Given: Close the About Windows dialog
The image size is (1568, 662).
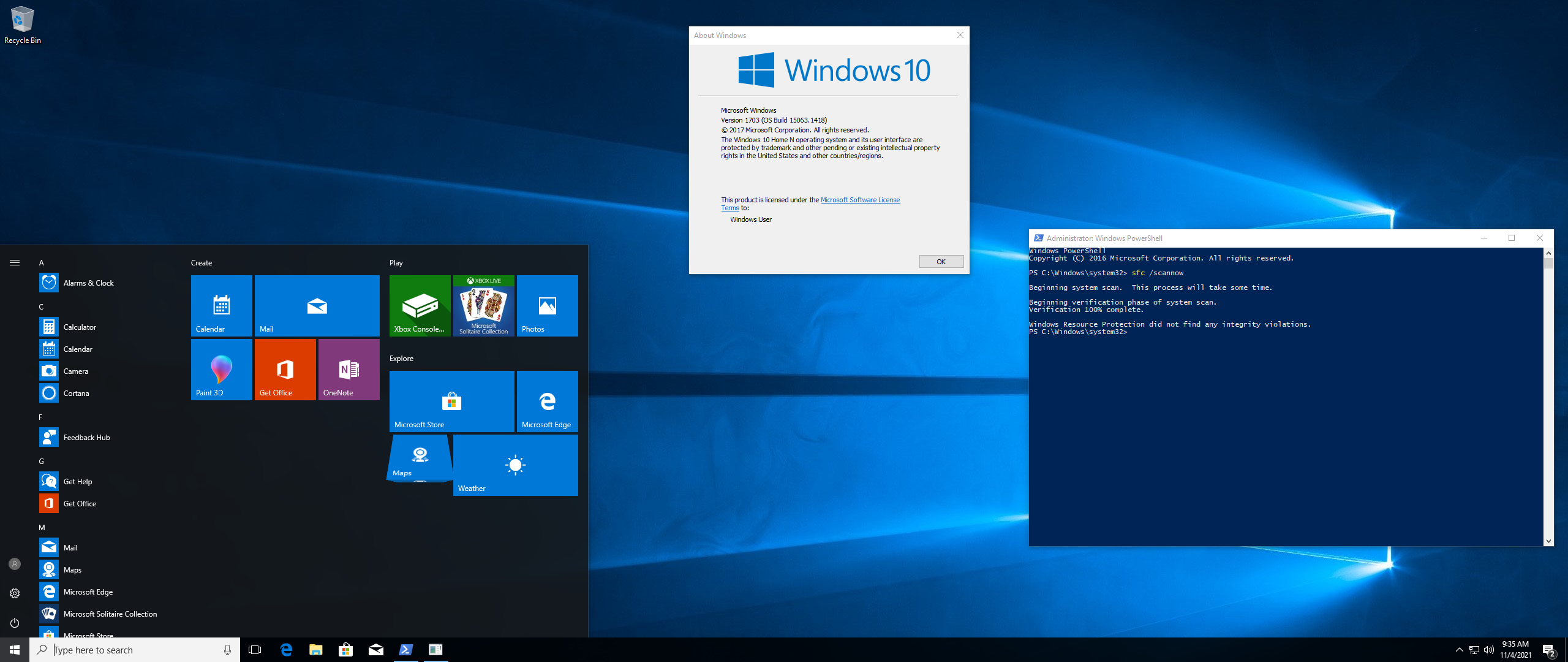Looking at the screenshot, I should tap(960, 35).
